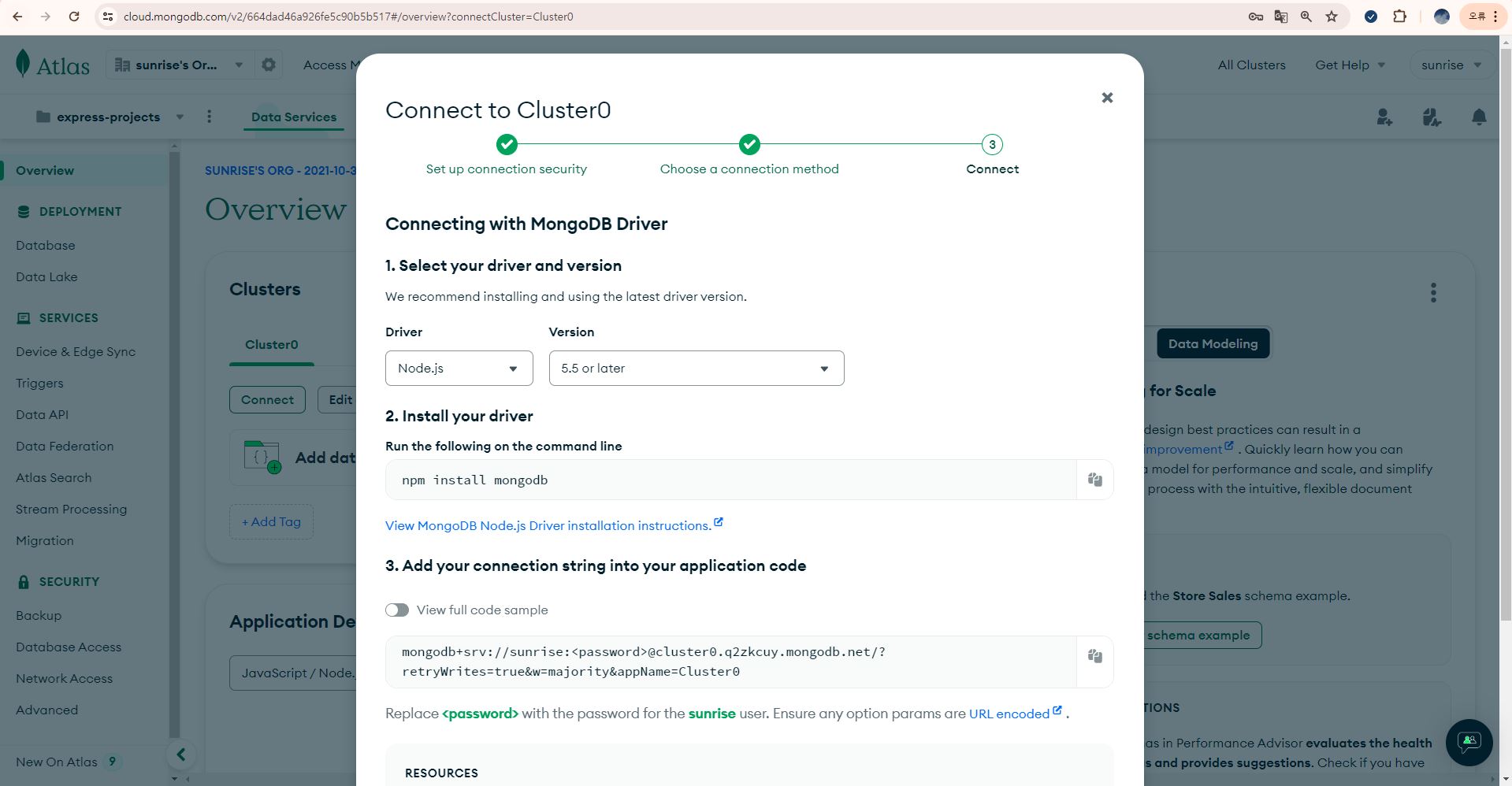Select step 3 Connect circle
The image size is (1512, 786).
pyautogui.click(x=992, y=144)
